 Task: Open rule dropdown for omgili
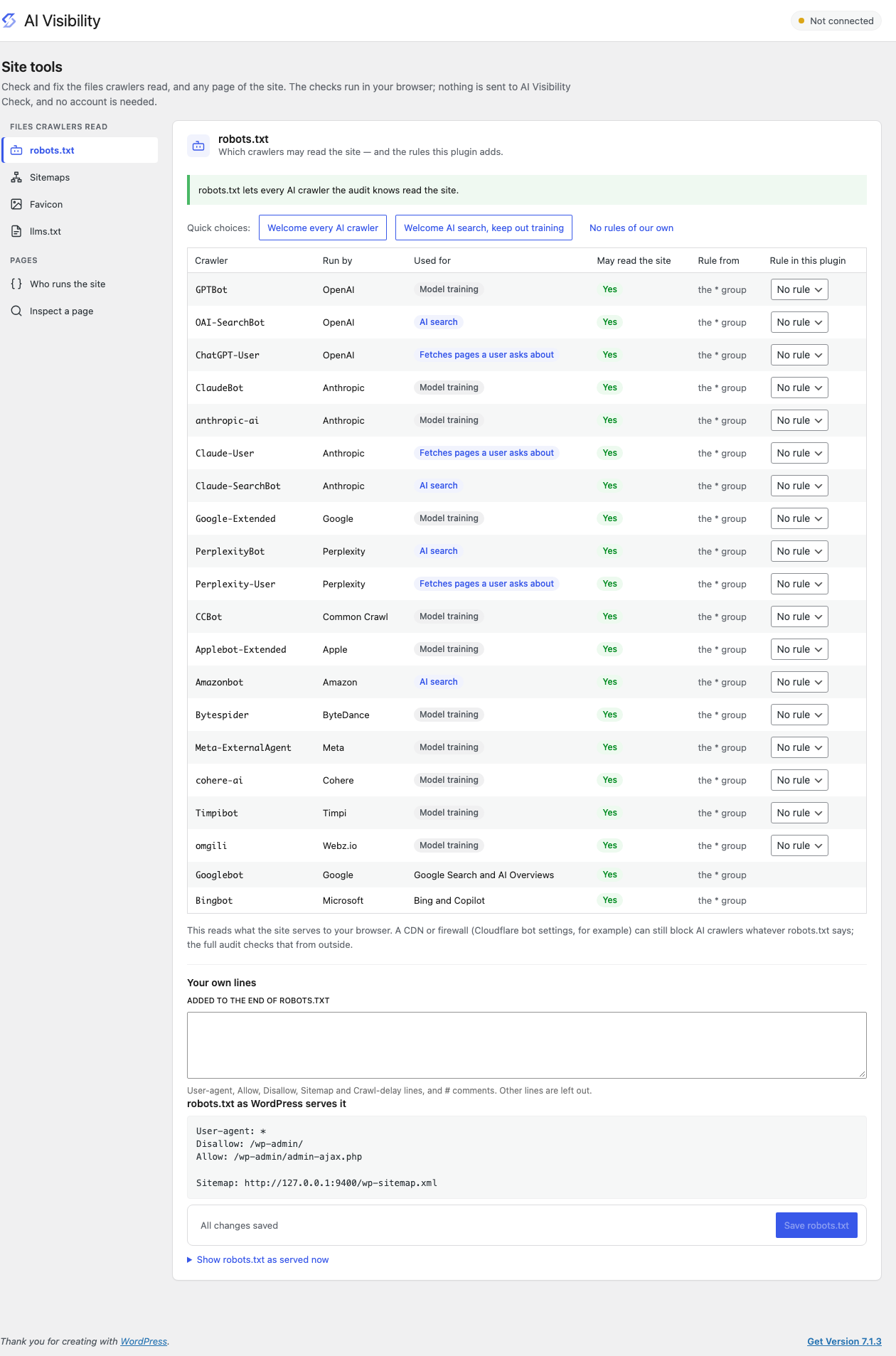tap(799, 846)
